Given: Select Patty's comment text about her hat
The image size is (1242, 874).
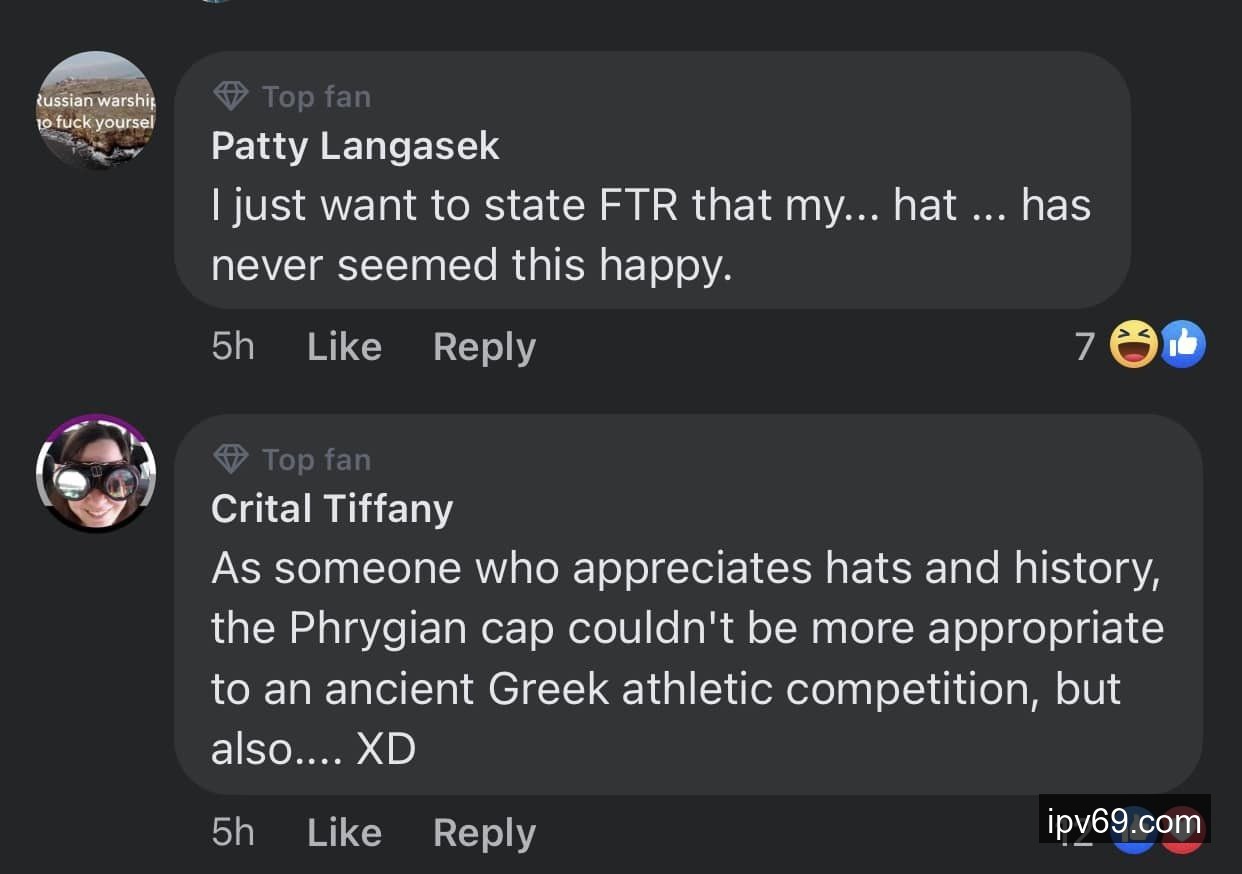Looking at the screenshot, I should [x=650, y=235].
